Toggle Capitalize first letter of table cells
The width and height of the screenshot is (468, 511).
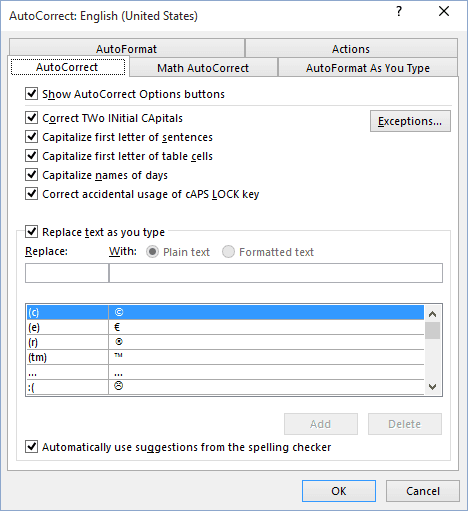coord(32,156)
